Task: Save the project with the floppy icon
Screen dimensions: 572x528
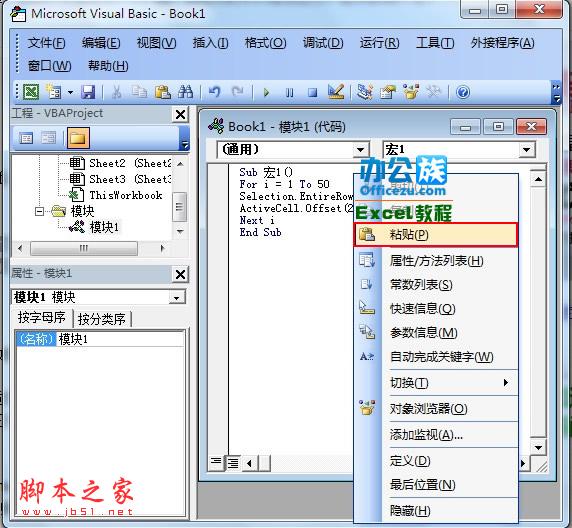Action: pyautogui.click(x=88, y=92)
